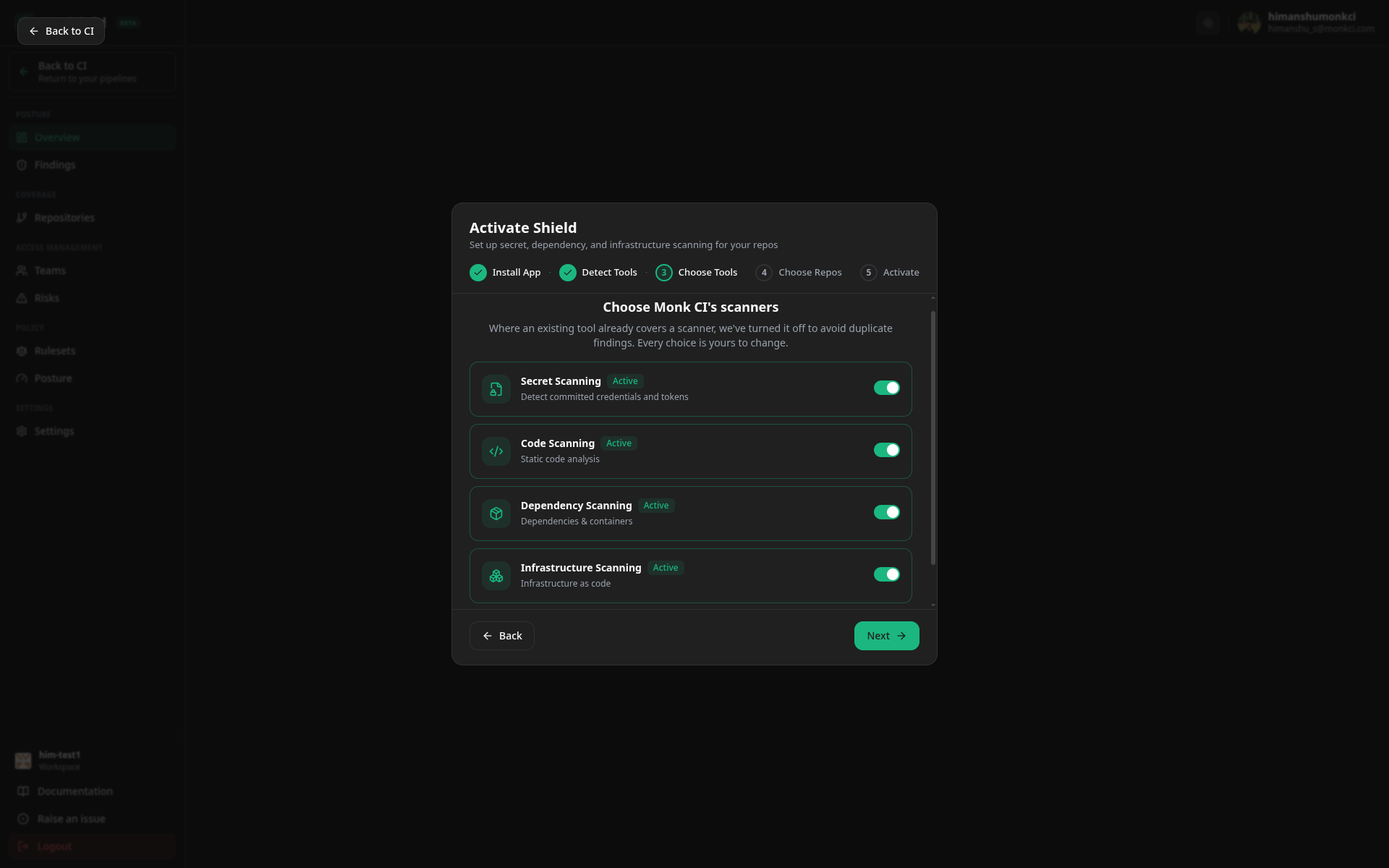Viewport: 1389px width, 868px height.
Task: Click the Dependency Scanning package icon
Action: pyautogui.click(x=496, y=514)
